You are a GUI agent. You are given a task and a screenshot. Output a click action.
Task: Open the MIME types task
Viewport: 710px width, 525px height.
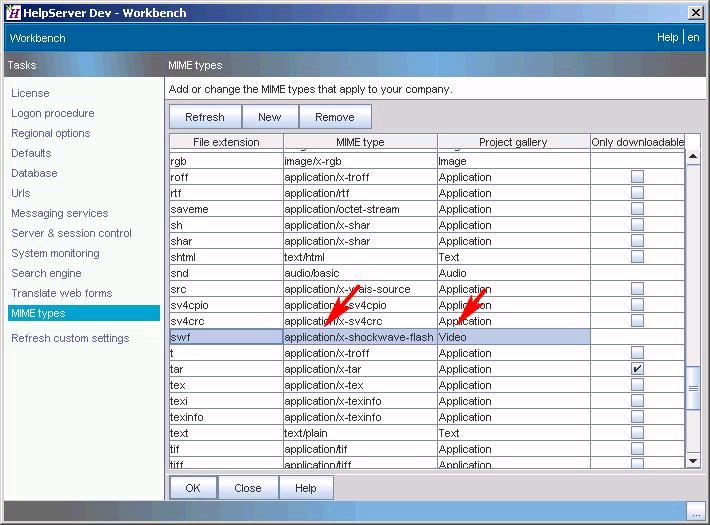[38, 313]
